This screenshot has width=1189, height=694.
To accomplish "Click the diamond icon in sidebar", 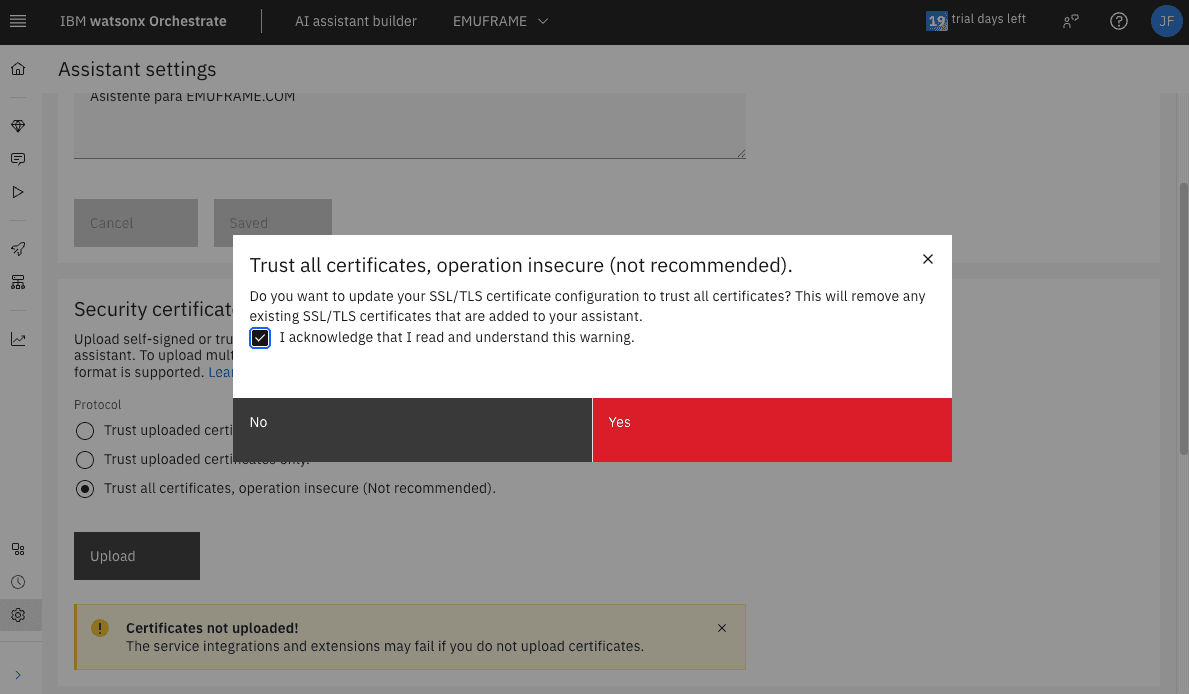I will point(18,126).
